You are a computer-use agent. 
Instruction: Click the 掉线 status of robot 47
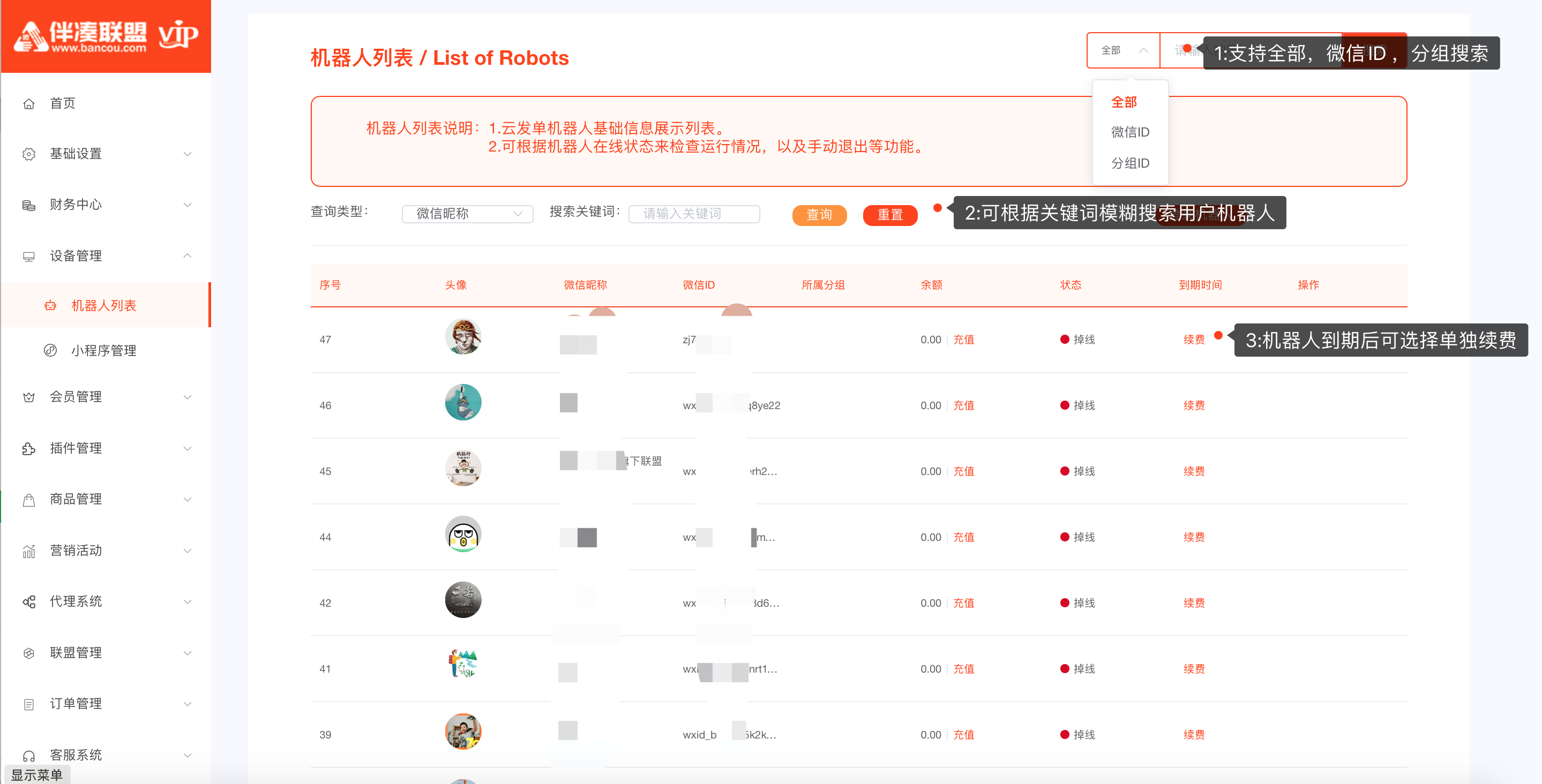pyautogui.click(x=1078, y=340)
